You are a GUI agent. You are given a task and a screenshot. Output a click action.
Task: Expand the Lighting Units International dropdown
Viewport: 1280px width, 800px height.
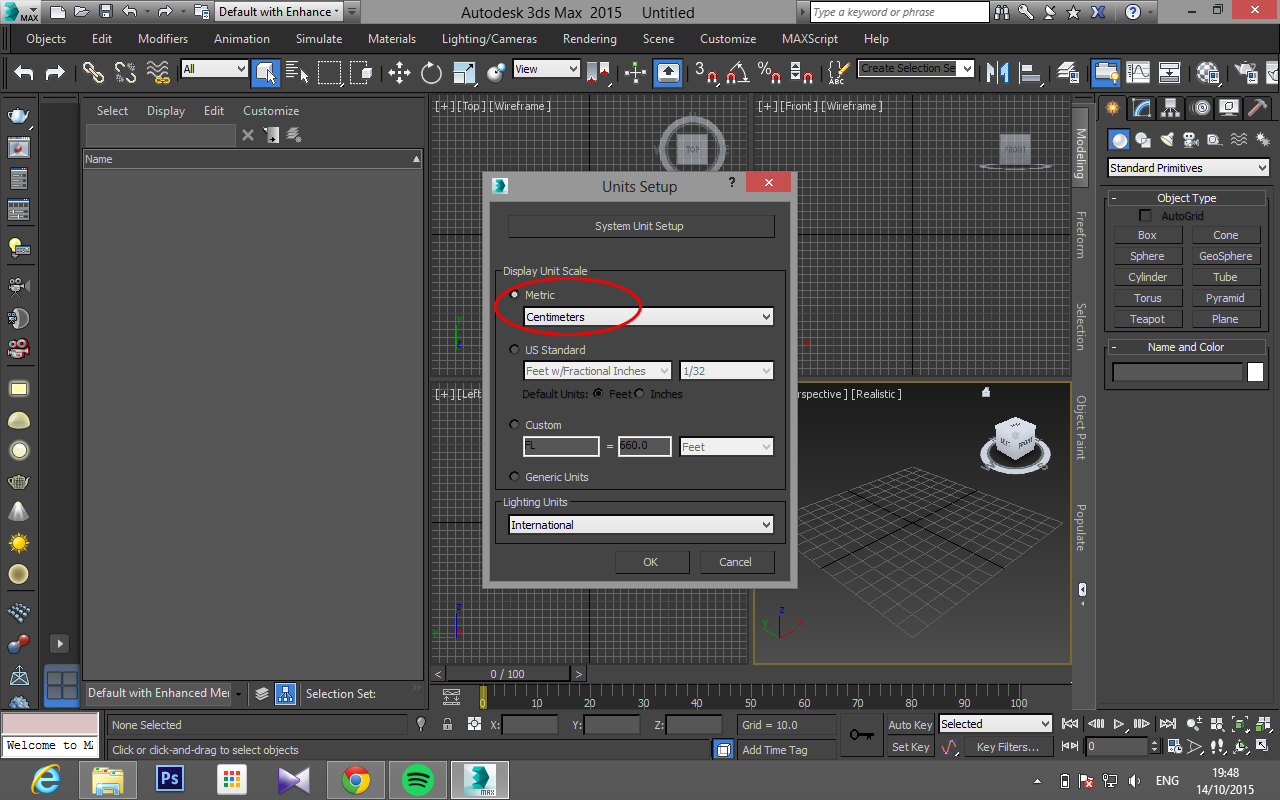[x=641, y=525]
